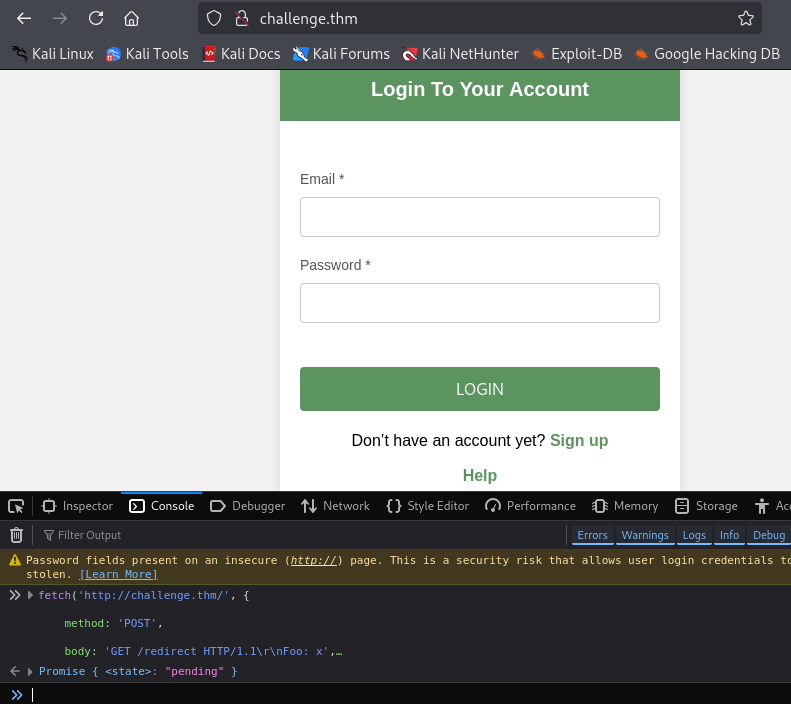Image resolution: width=791 pixels, height=704 pixels.
Task: Open the Kali NetHunter bookmark
Action: [460, 53]
